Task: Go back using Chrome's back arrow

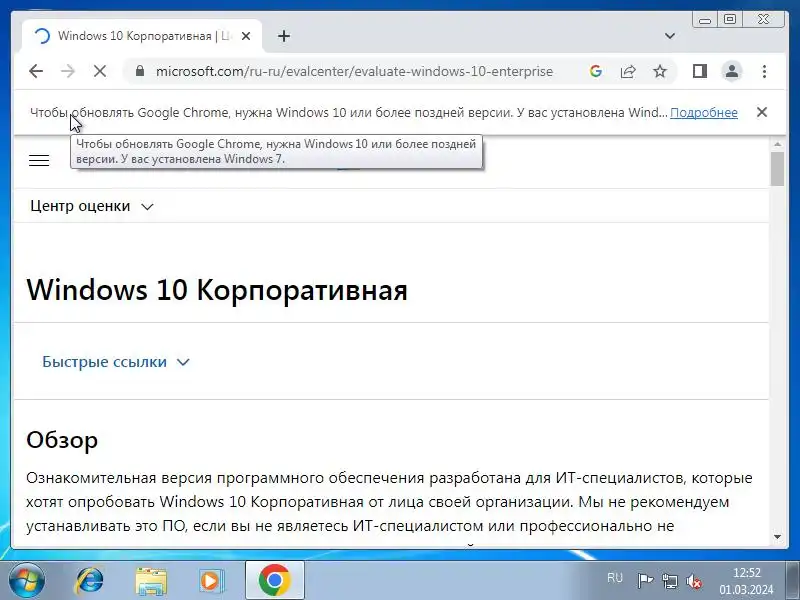Action: 36,71
